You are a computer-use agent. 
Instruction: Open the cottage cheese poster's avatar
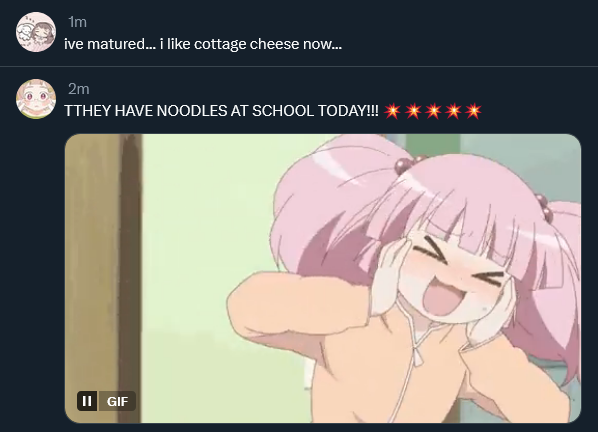[36, 32]
